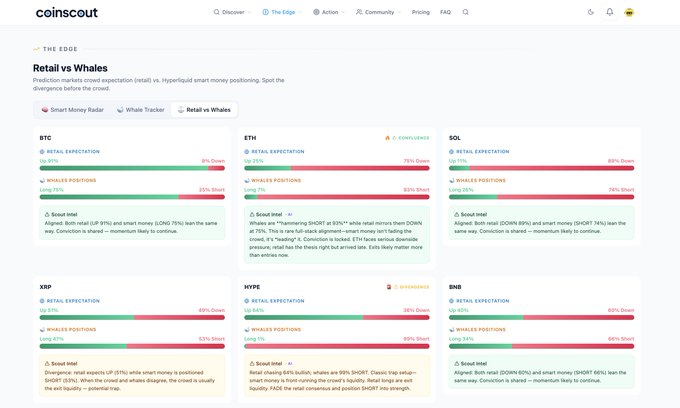This screenshot has height=408, width=680.
Task: Click the '99% Short' label on HYPE
Action: click(416, 339)
